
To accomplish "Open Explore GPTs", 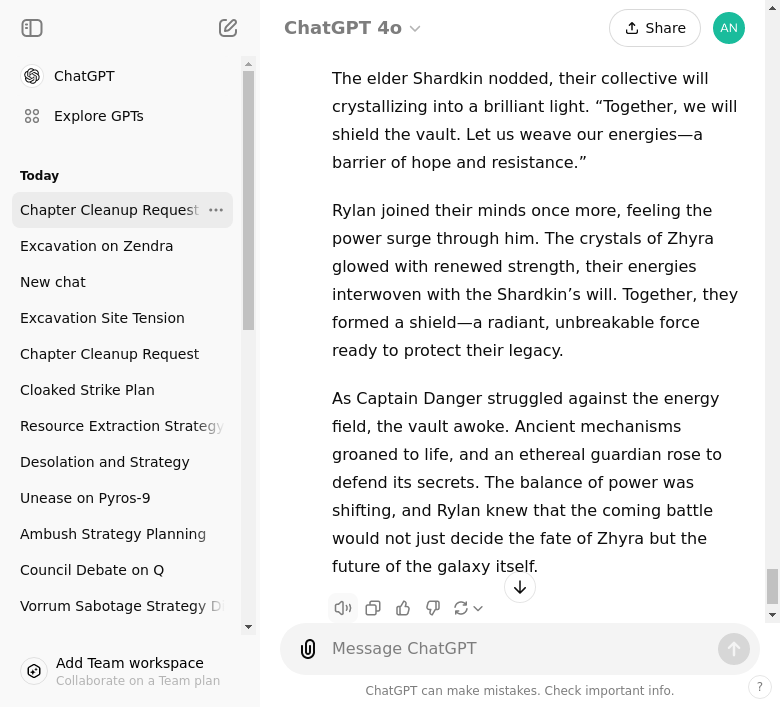I will (x=98, y=116).
